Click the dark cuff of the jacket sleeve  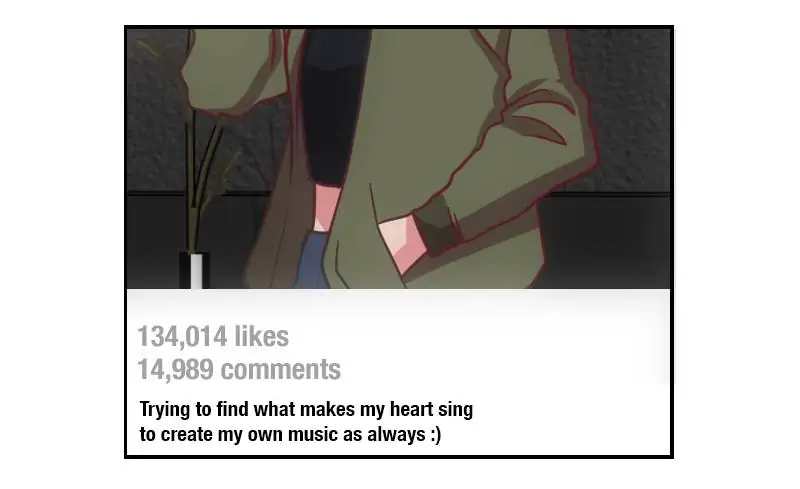pos(435,225)
